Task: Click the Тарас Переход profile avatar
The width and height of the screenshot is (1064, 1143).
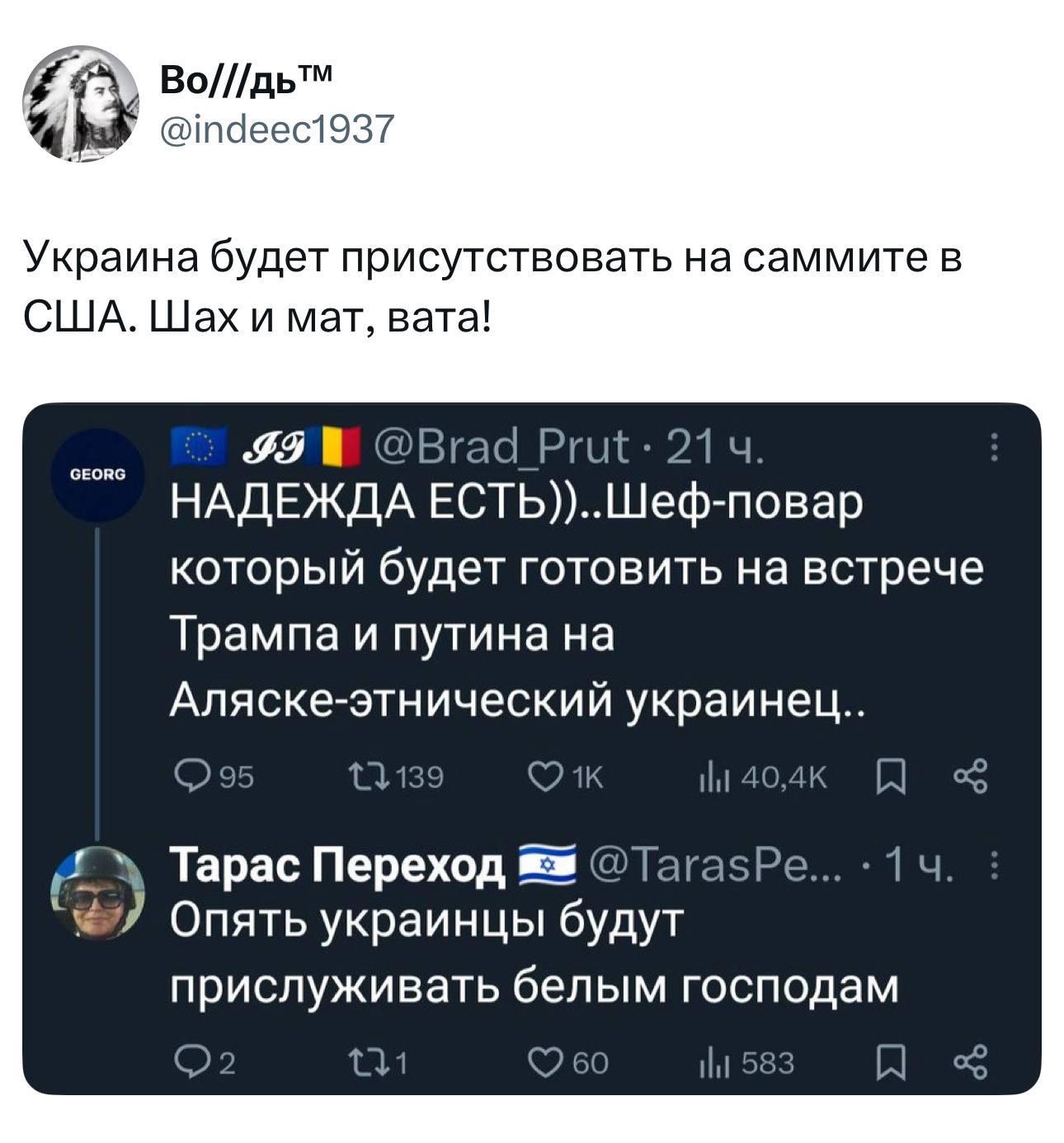Action: point(97,891)
